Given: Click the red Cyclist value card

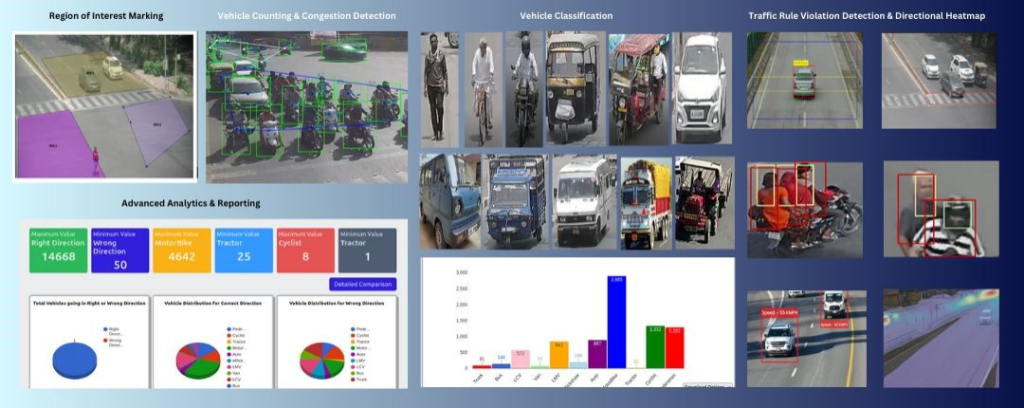Looking at the screenshot, I should click(x=303, y=250).
